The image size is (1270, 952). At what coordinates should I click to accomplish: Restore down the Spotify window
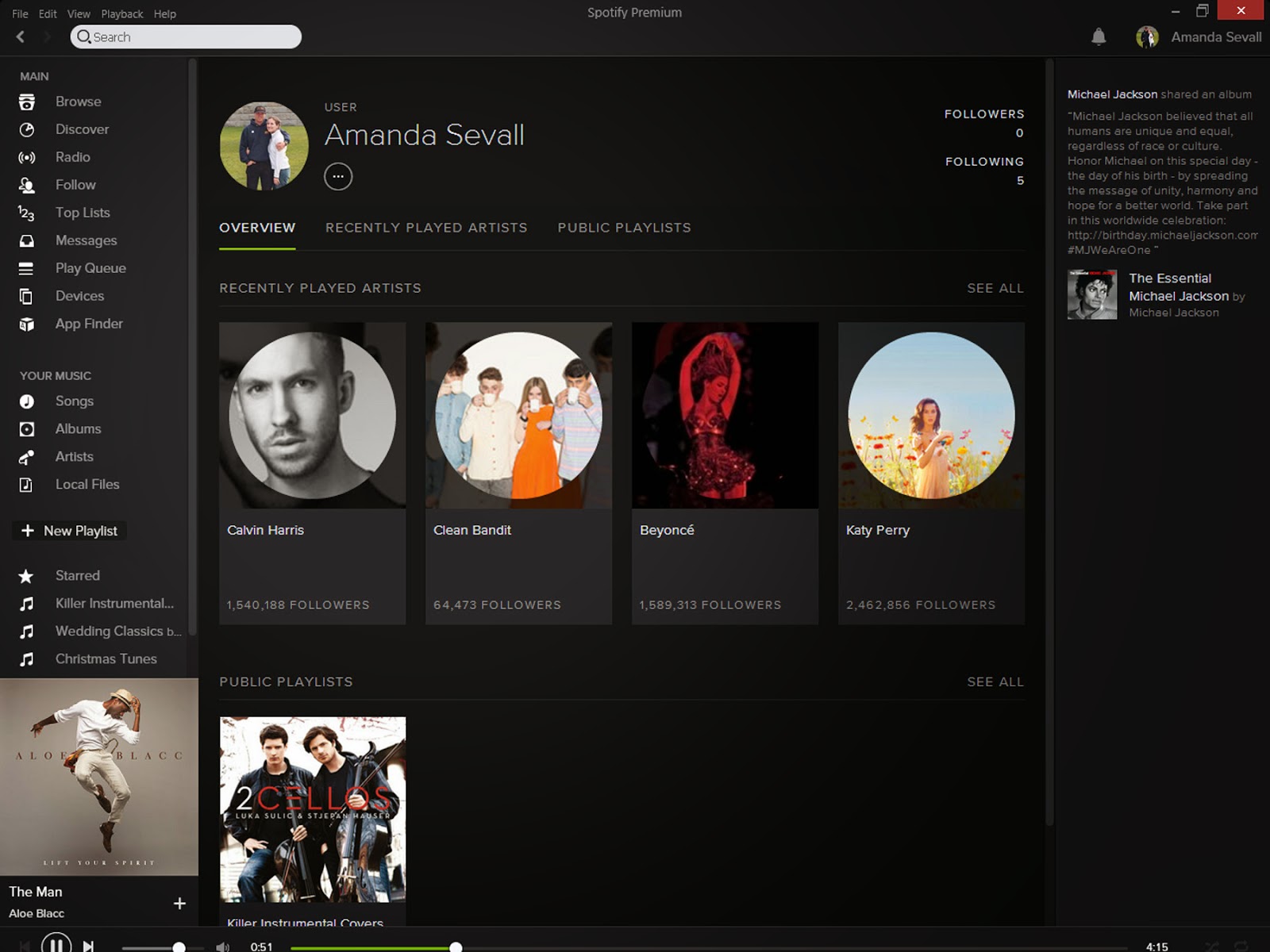tap(1203, 11)
